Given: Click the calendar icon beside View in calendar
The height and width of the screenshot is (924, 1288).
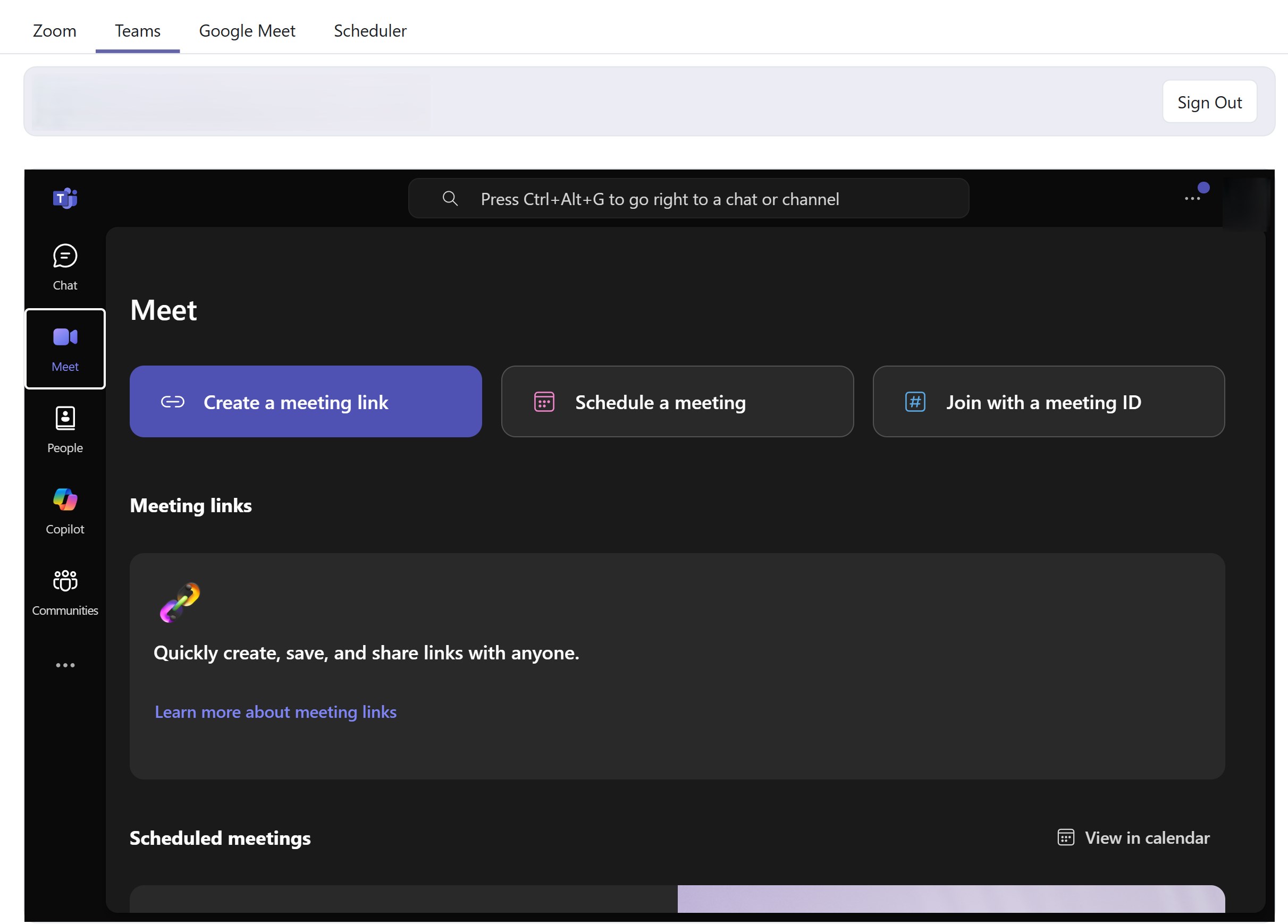Looking at the screenshot, I should click(1065, 837).
